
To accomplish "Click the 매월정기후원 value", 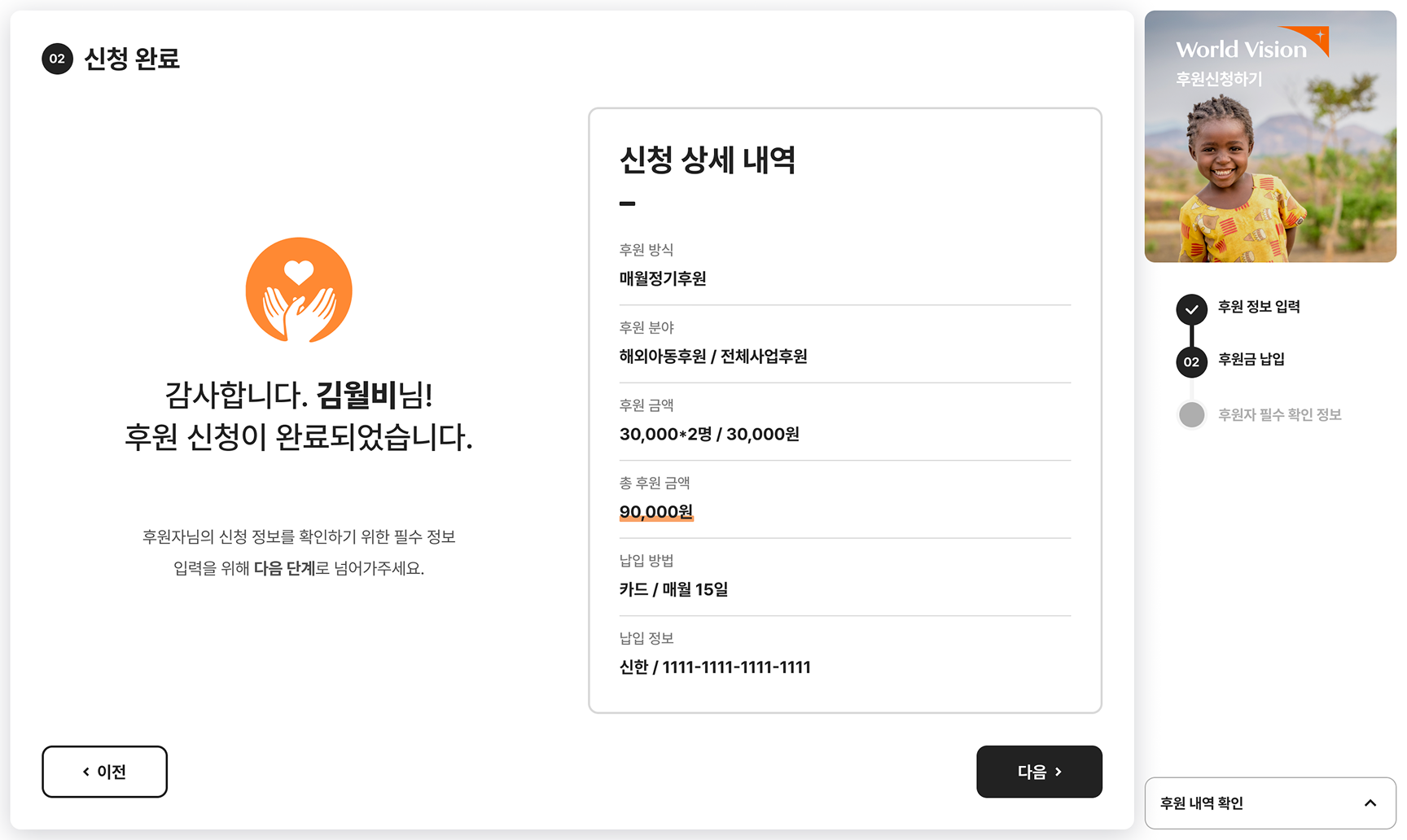I will pyautogui.click(x=663, y=278).
